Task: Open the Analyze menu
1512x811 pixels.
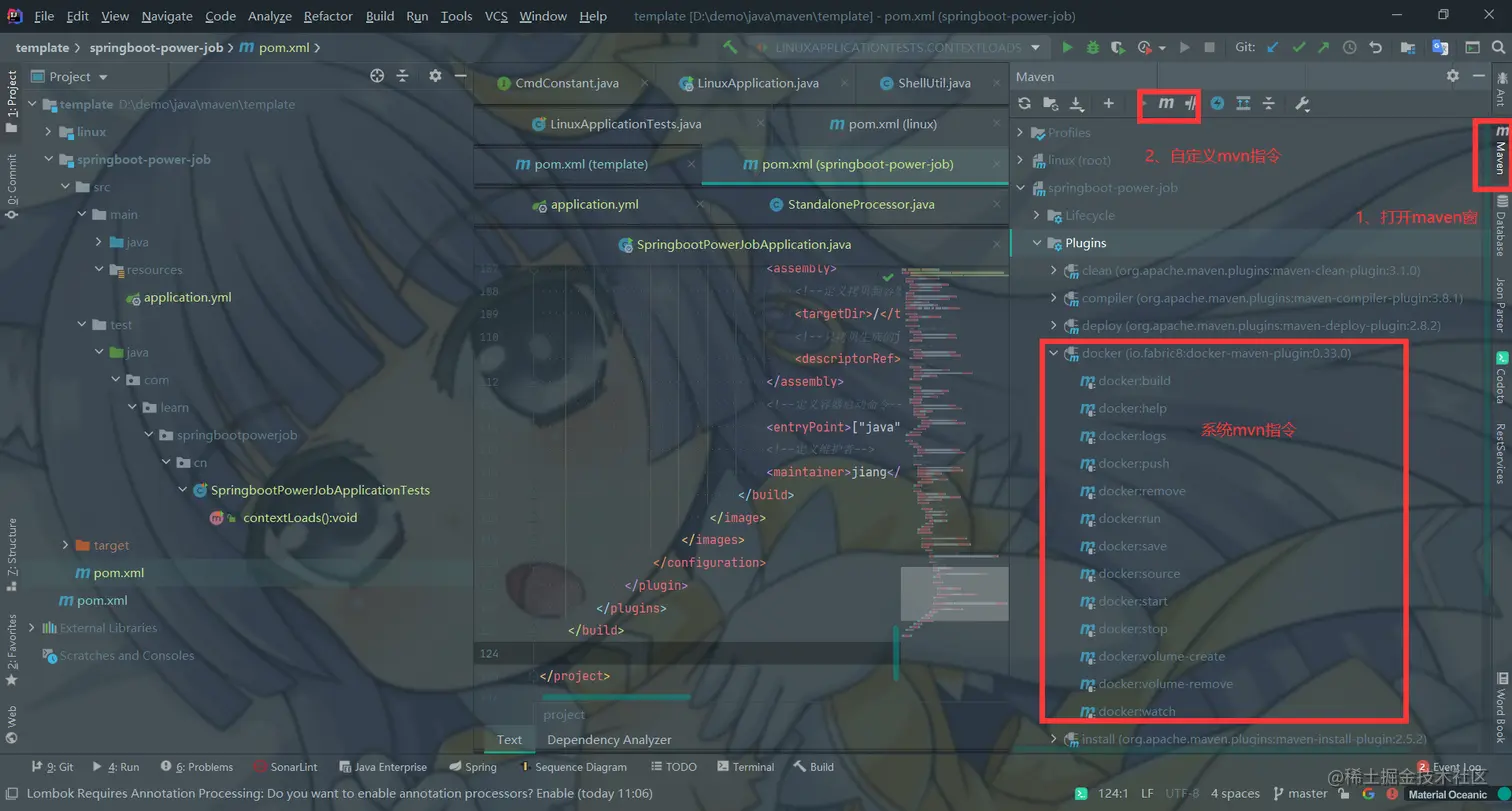Action: (270, 16)
